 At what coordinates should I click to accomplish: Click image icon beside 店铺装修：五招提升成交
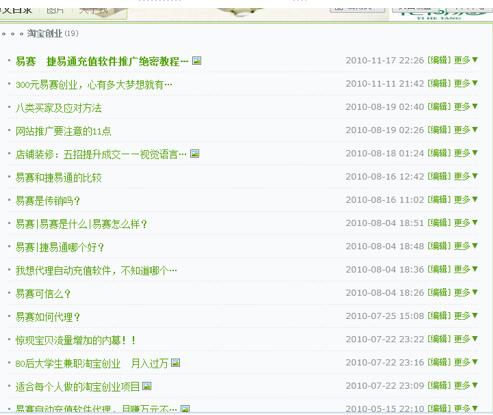(x=195, y=154)
